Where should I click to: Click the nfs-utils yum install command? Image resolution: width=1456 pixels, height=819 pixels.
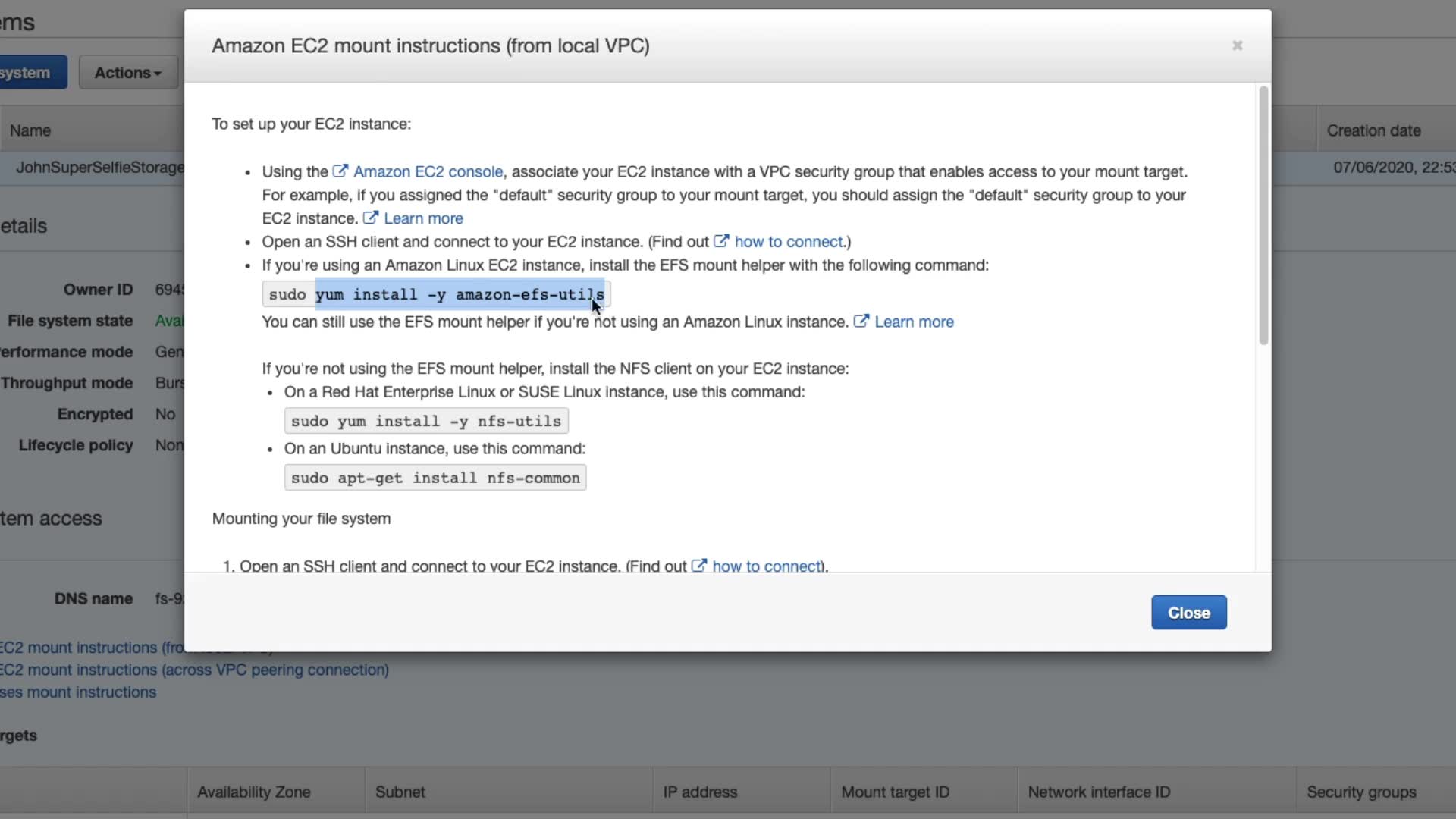click(425, 422)
